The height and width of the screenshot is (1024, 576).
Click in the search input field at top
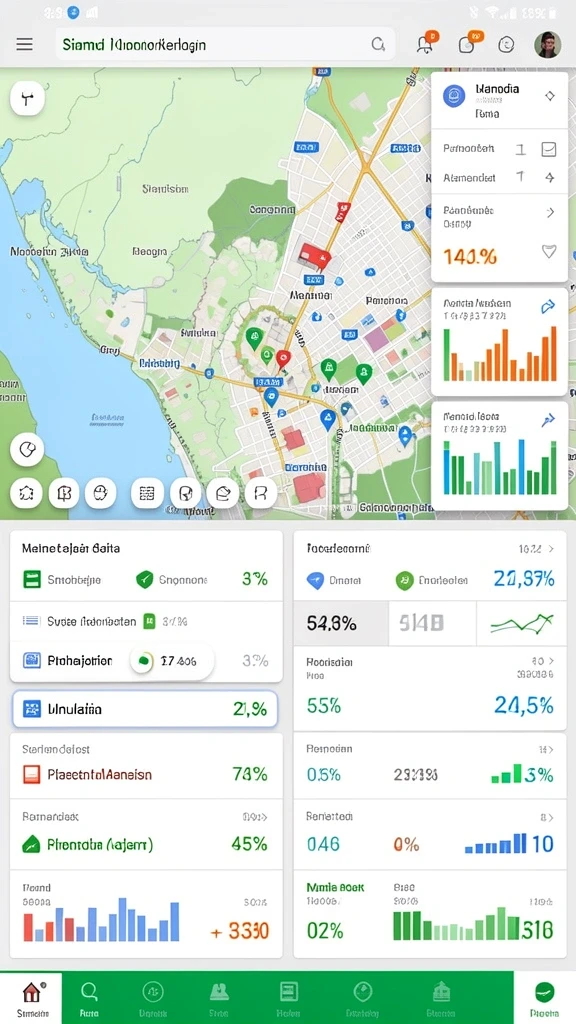(x=212, y=44)
